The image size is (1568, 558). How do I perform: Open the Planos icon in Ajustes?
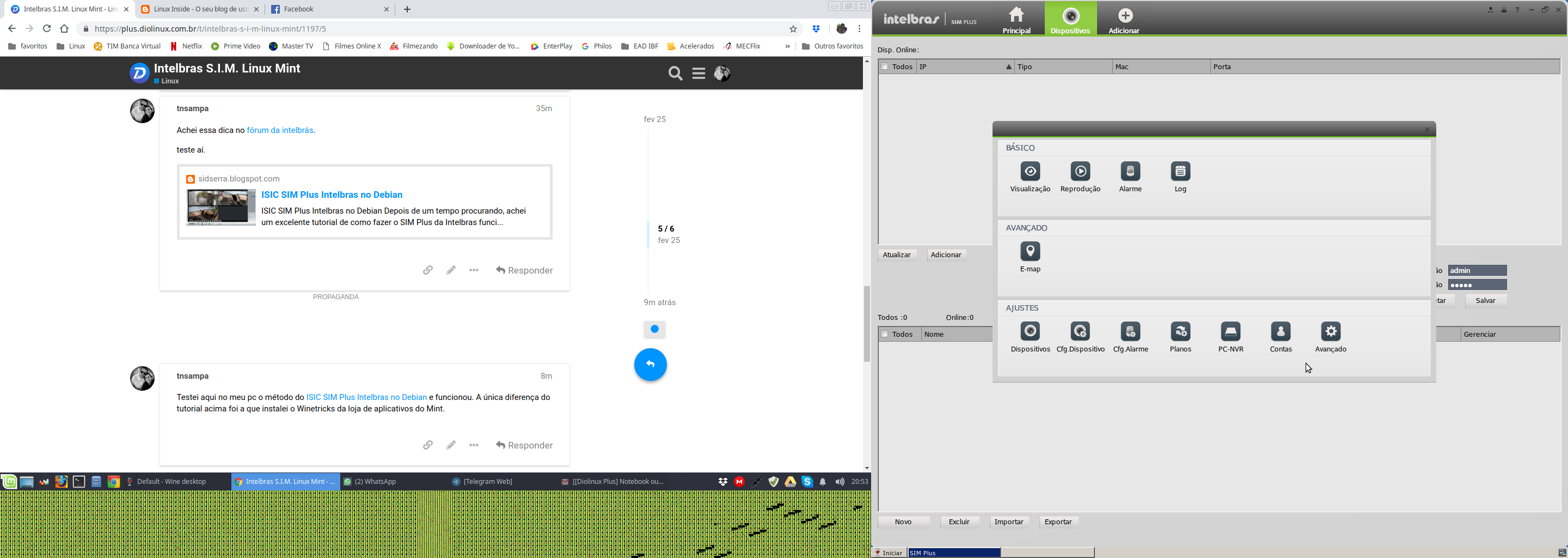pyautogui.click(x=1180, y=332)
